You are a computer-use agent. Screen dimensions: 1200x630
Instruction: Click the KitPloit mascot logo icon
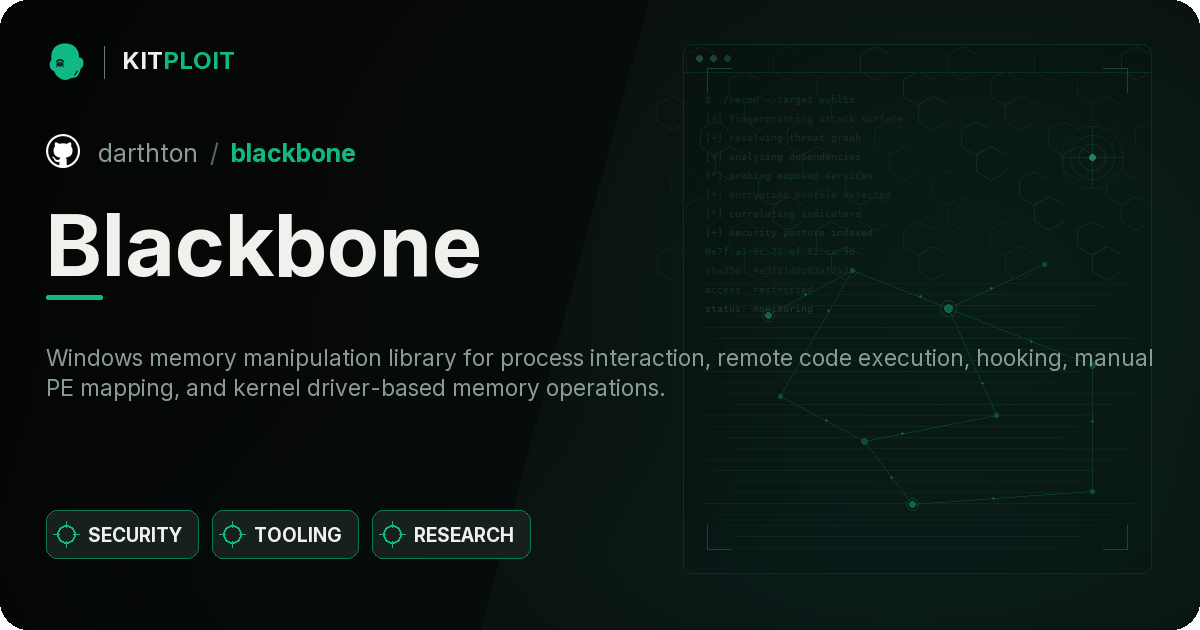tap(66, 61)
